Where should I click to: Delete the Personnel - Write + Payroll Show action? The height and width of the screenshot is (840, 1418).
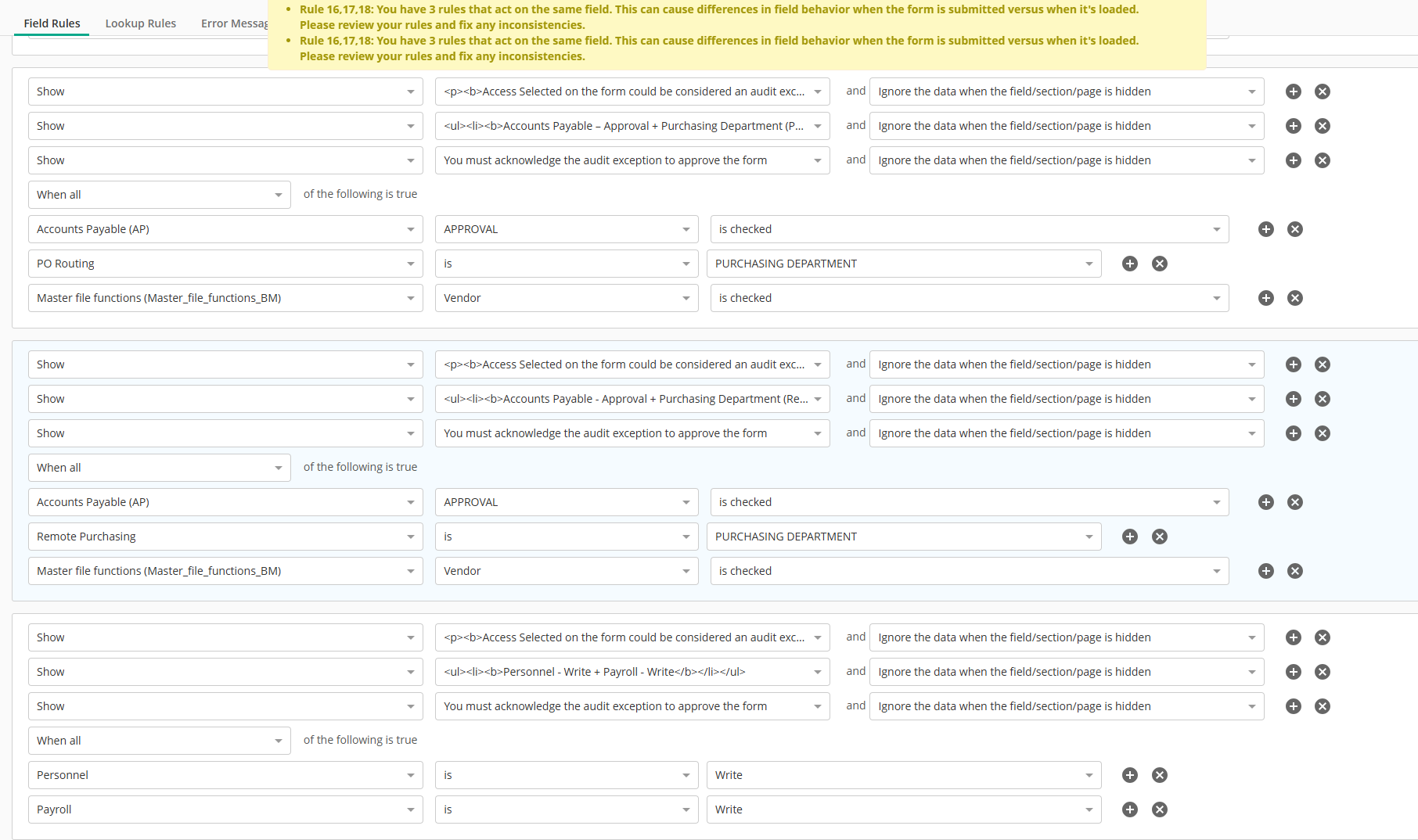pyautogui.click(x=1323, y=672)
